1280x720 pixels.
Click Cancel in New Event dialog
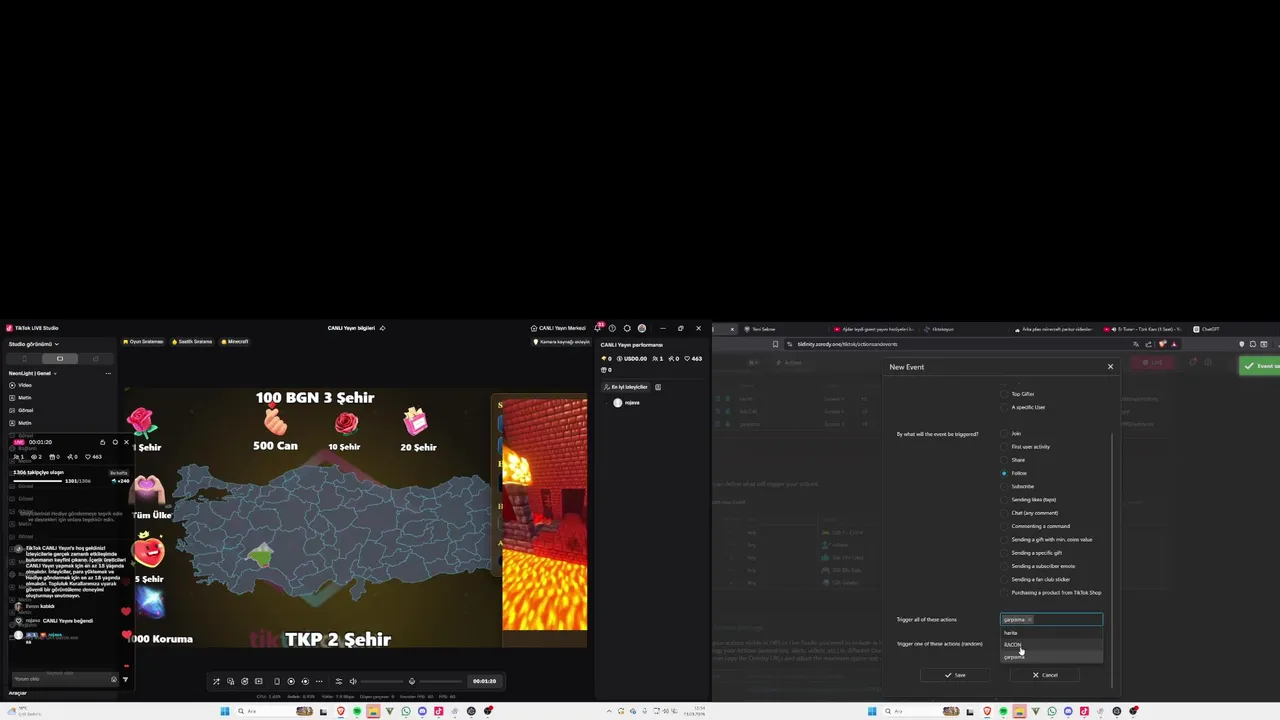(1045, 675)
